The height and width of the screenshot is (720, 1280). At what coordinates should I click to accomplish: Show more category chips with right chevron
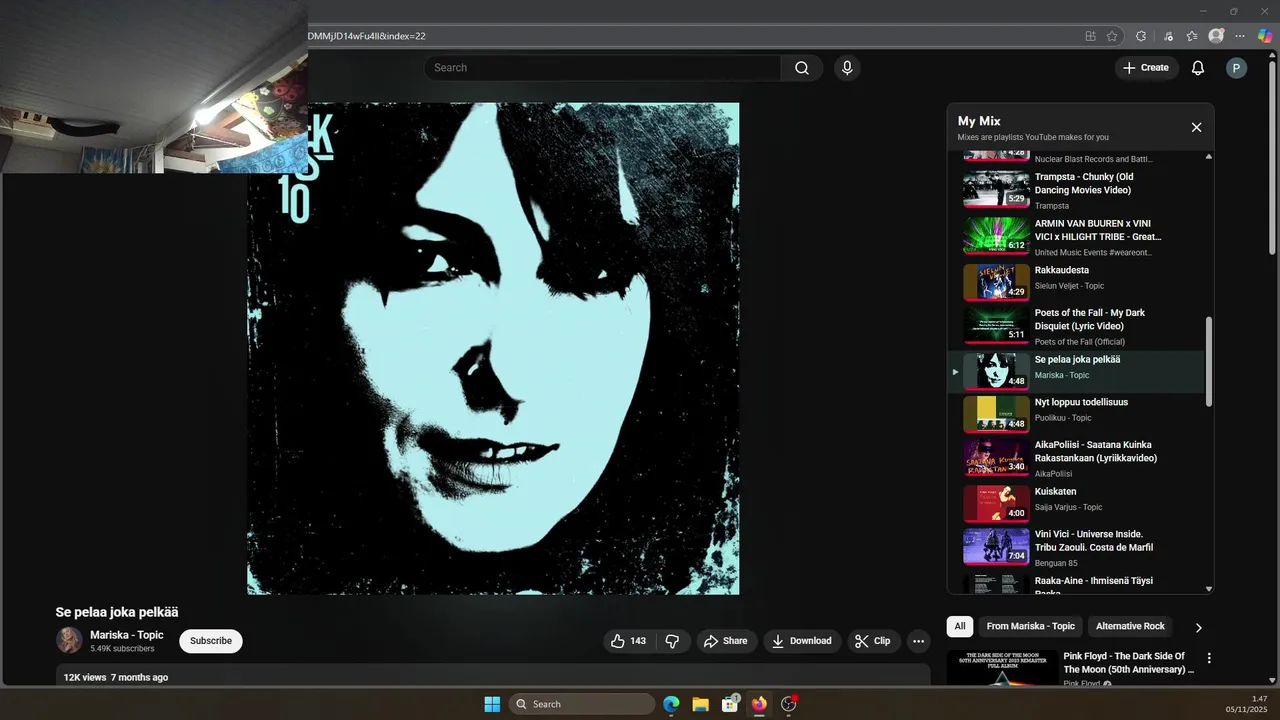tap(1198, 627)
